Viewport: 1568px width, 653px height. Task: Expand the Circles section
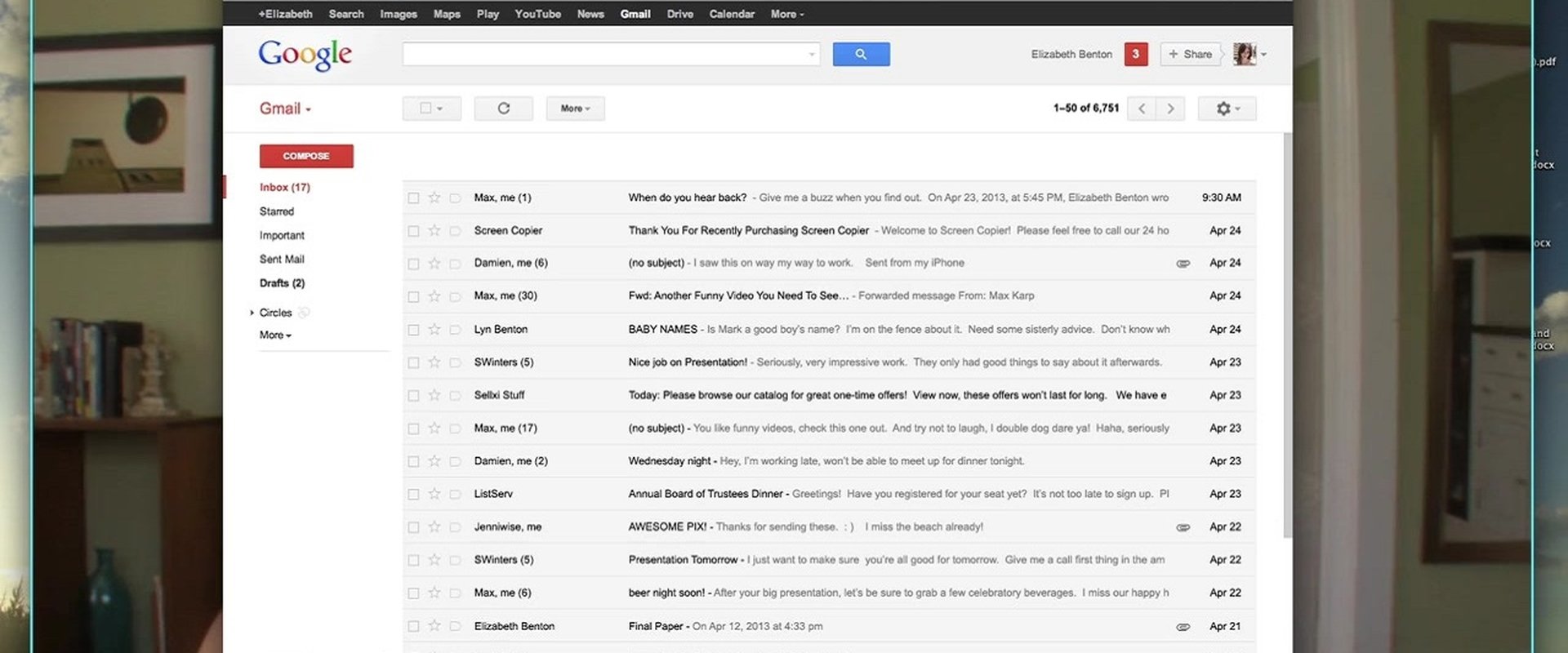pos(252,313)
